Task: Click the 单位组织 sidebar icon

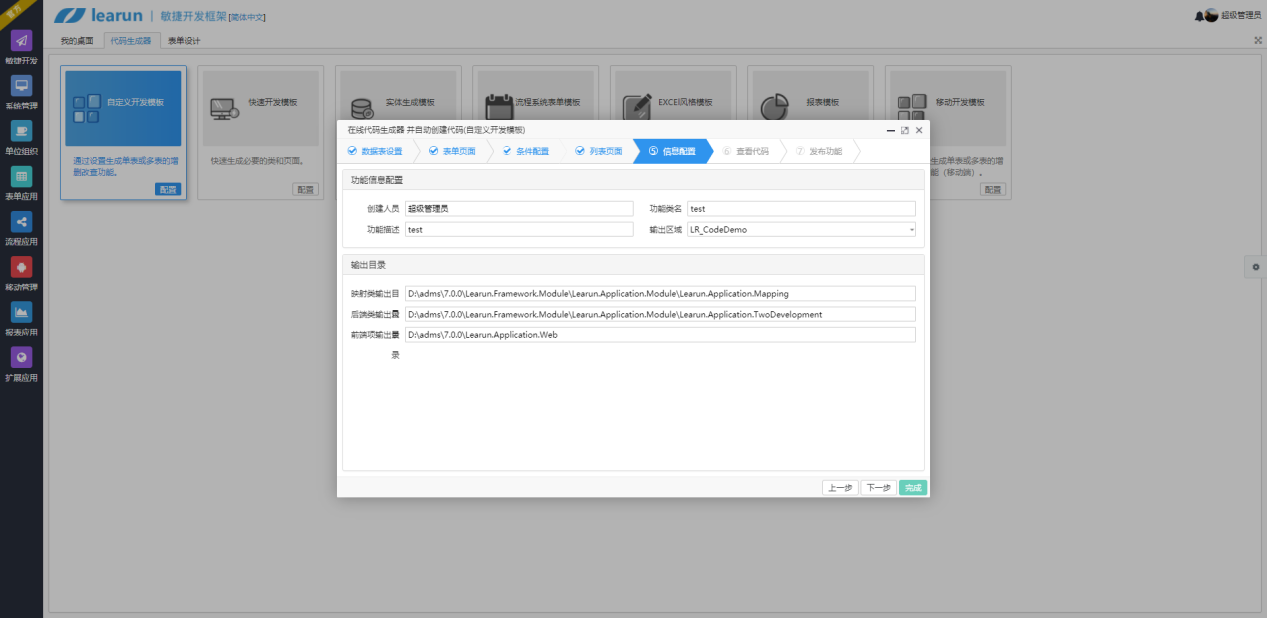Action: pos(21,131)
